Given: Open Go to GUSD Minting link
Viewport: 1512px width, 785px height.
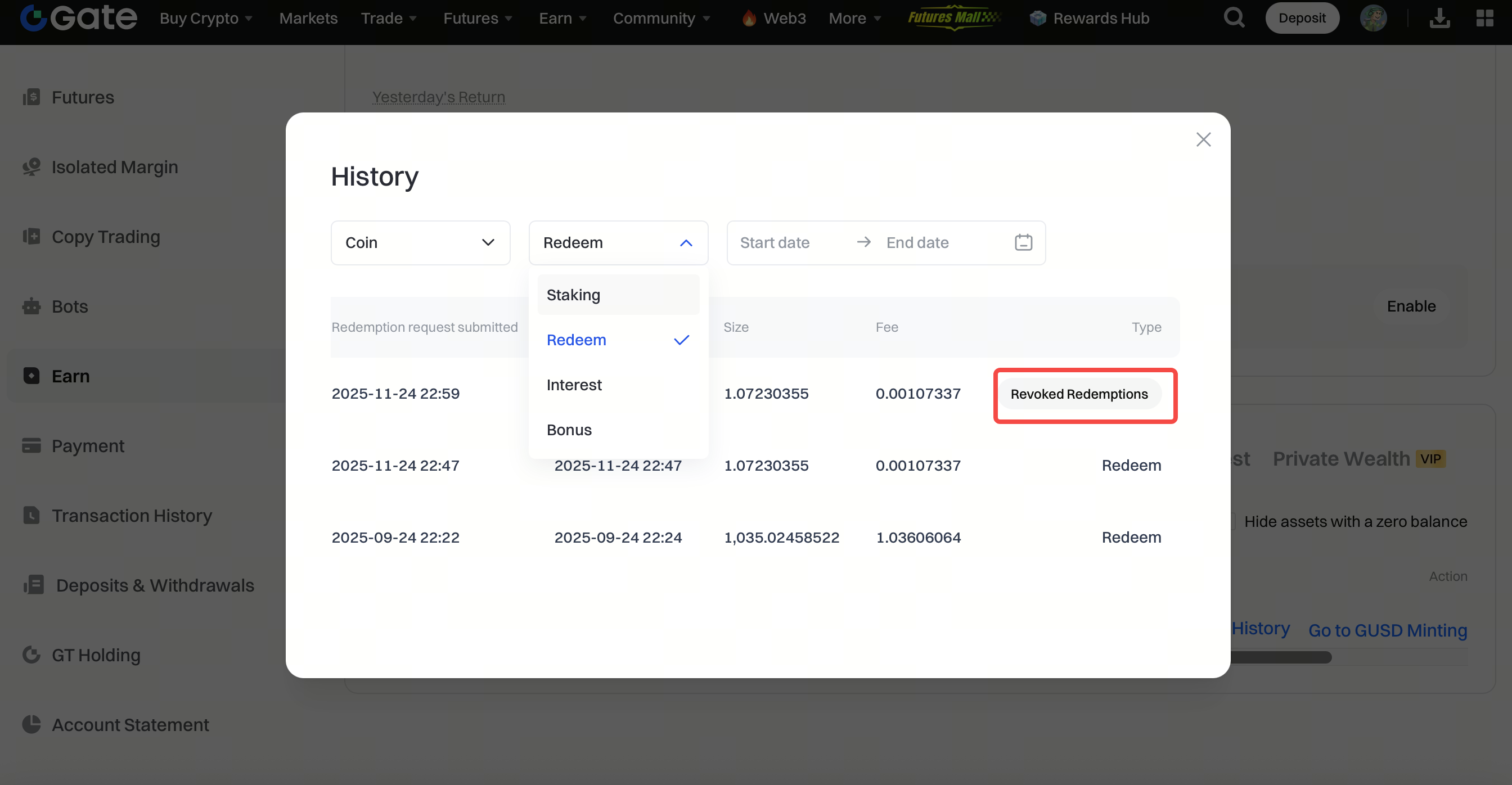Looking at the screenshot, I should click(1387, 630).
